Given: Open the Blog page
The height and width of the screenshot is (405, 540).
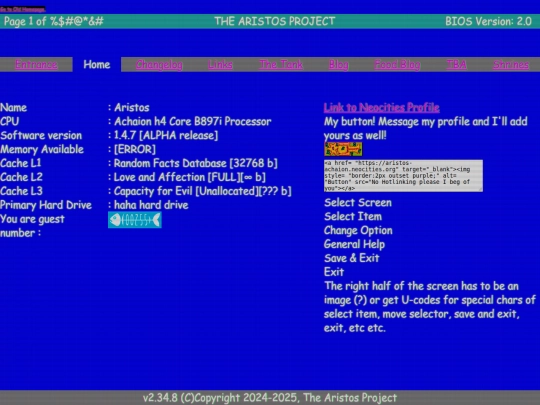Looking at the screenshot, I should (x=339, y=64).
